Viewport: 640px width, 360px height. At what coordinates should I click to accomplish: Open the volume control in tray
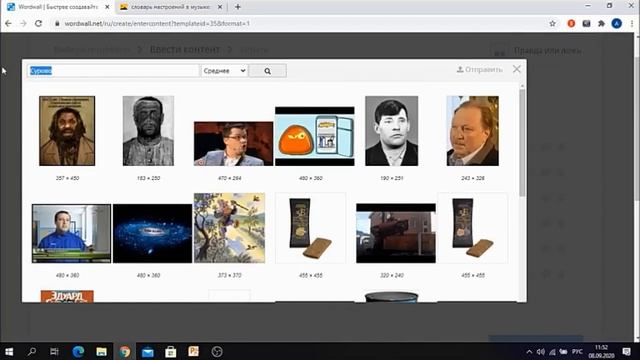pyautogui.click(x=541, y=351)
